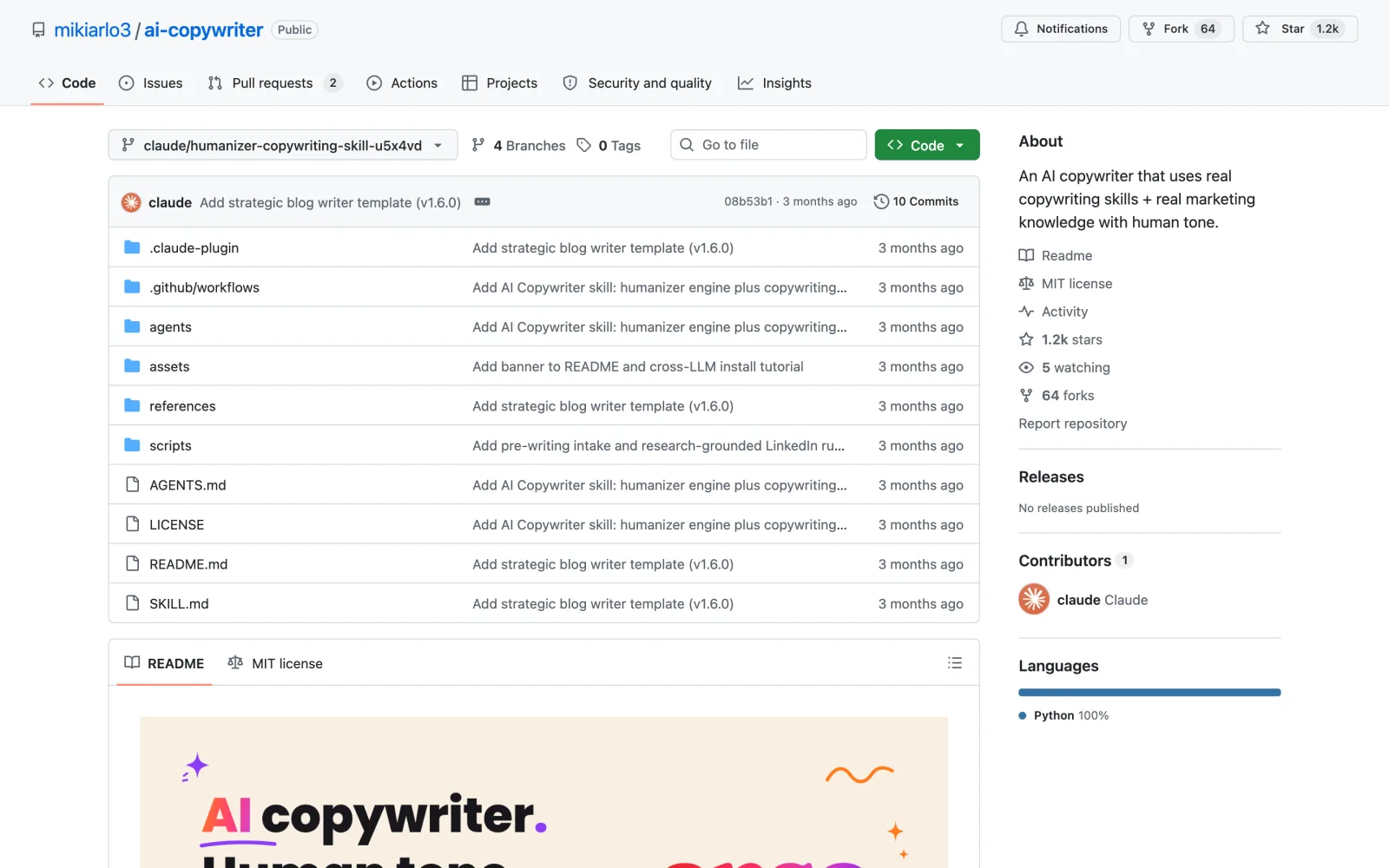Click the clock history icon for commits
The image size is (1389, 868).
(881, 201)
